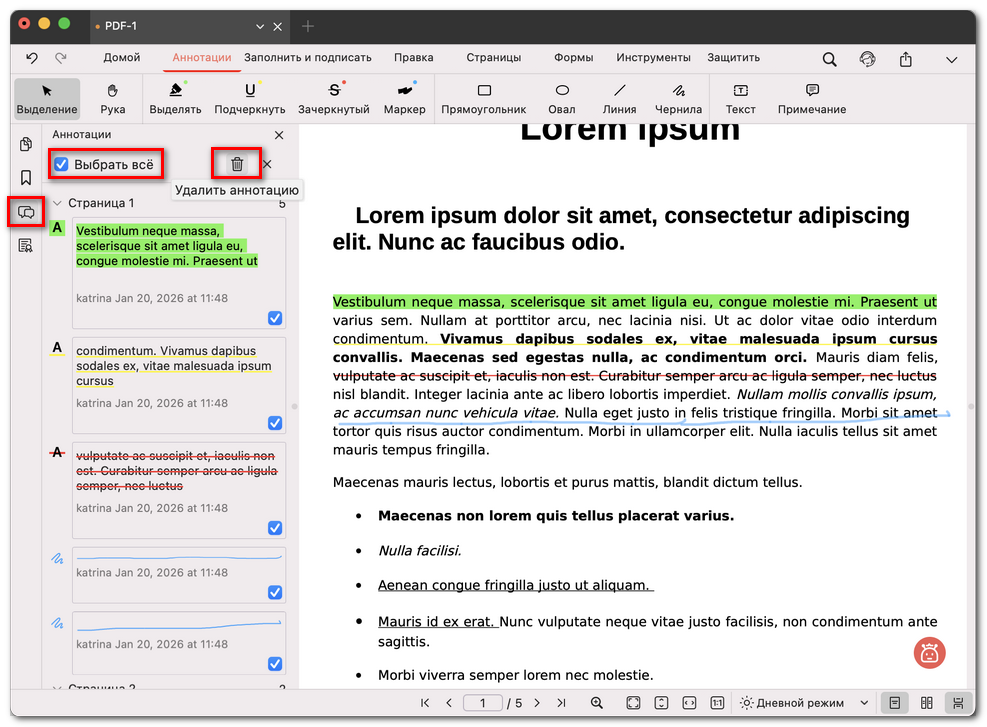The height and width of the screenshot is (727, 987).
Task: Open the bookmarks sidebar panel
Action: pyautogui.click(x=26, y=178)
